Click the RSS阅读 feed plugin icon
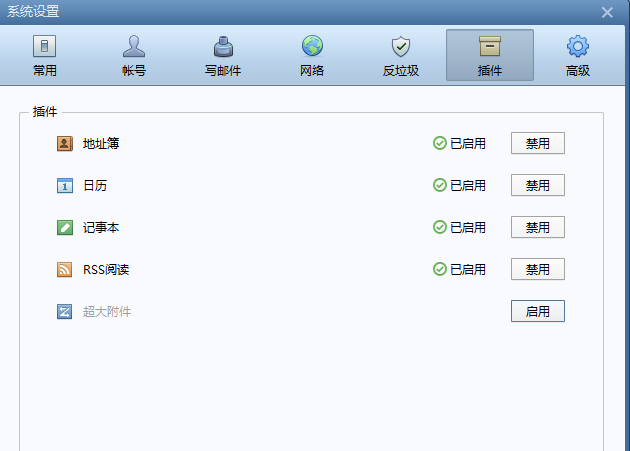 [65, 269]
